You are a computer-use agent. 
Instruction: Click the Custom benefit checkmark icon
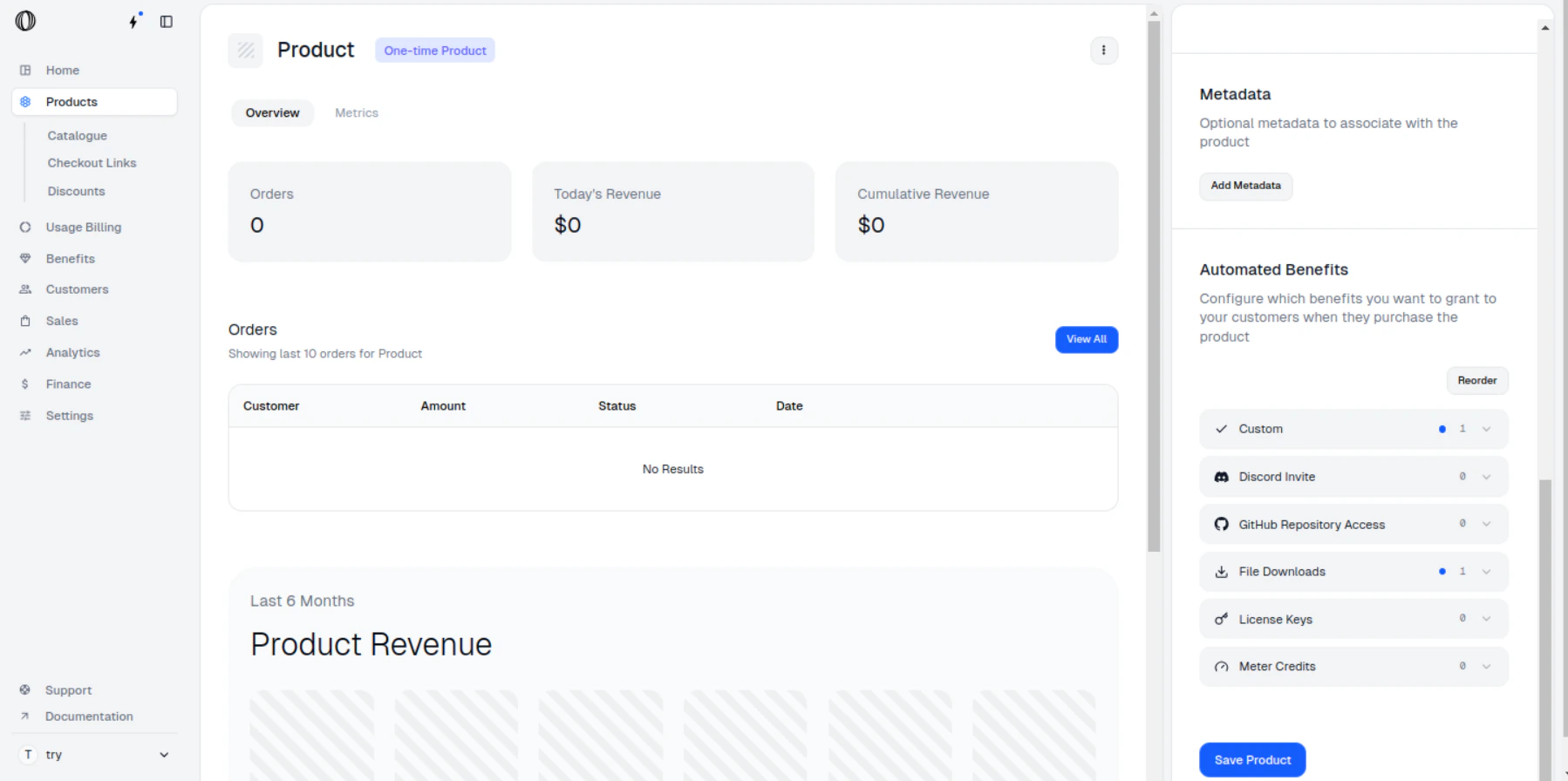click(1222, 429)
